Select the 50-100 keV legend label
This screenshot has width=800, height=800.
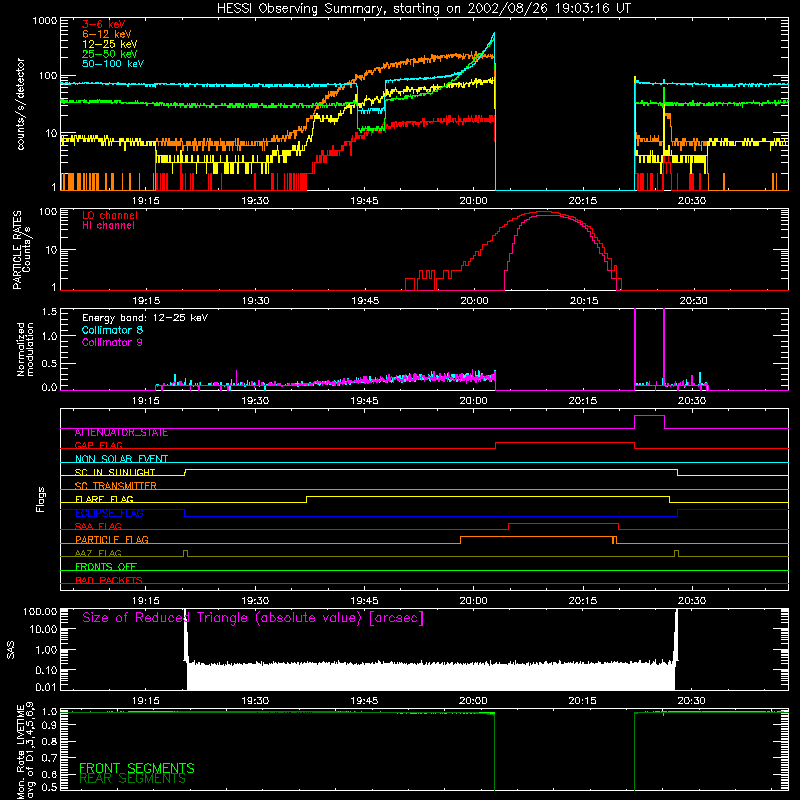113,64
